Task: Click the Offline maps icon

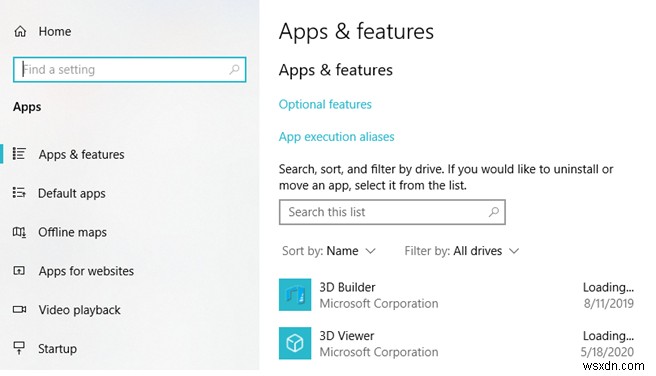Action: tap(19, 232)
